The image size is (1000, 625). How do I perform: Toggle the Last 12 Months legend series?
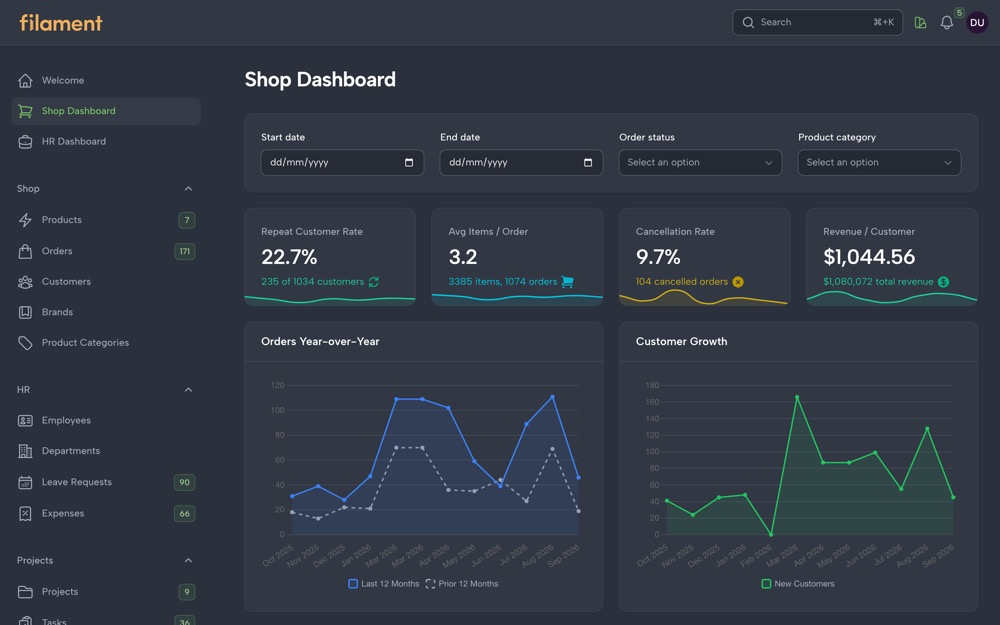pyautogui.click(x=384, y=584)
